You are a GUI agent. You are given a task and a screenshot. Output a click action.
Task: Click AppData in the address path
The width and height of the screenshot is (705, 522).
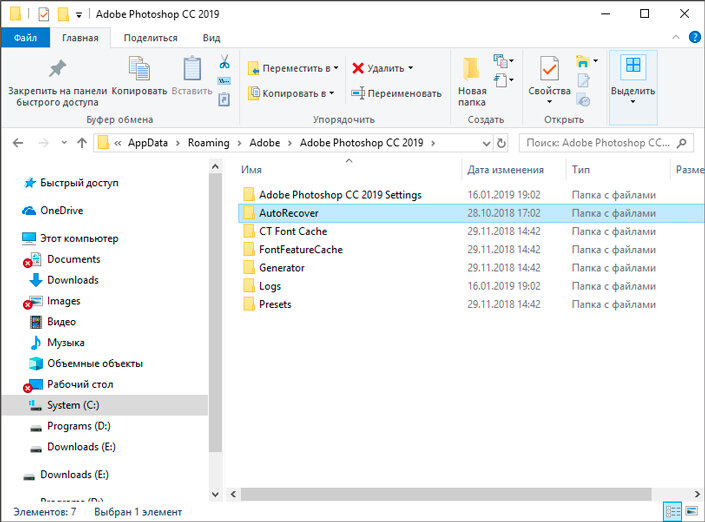[x=147, y=143]
